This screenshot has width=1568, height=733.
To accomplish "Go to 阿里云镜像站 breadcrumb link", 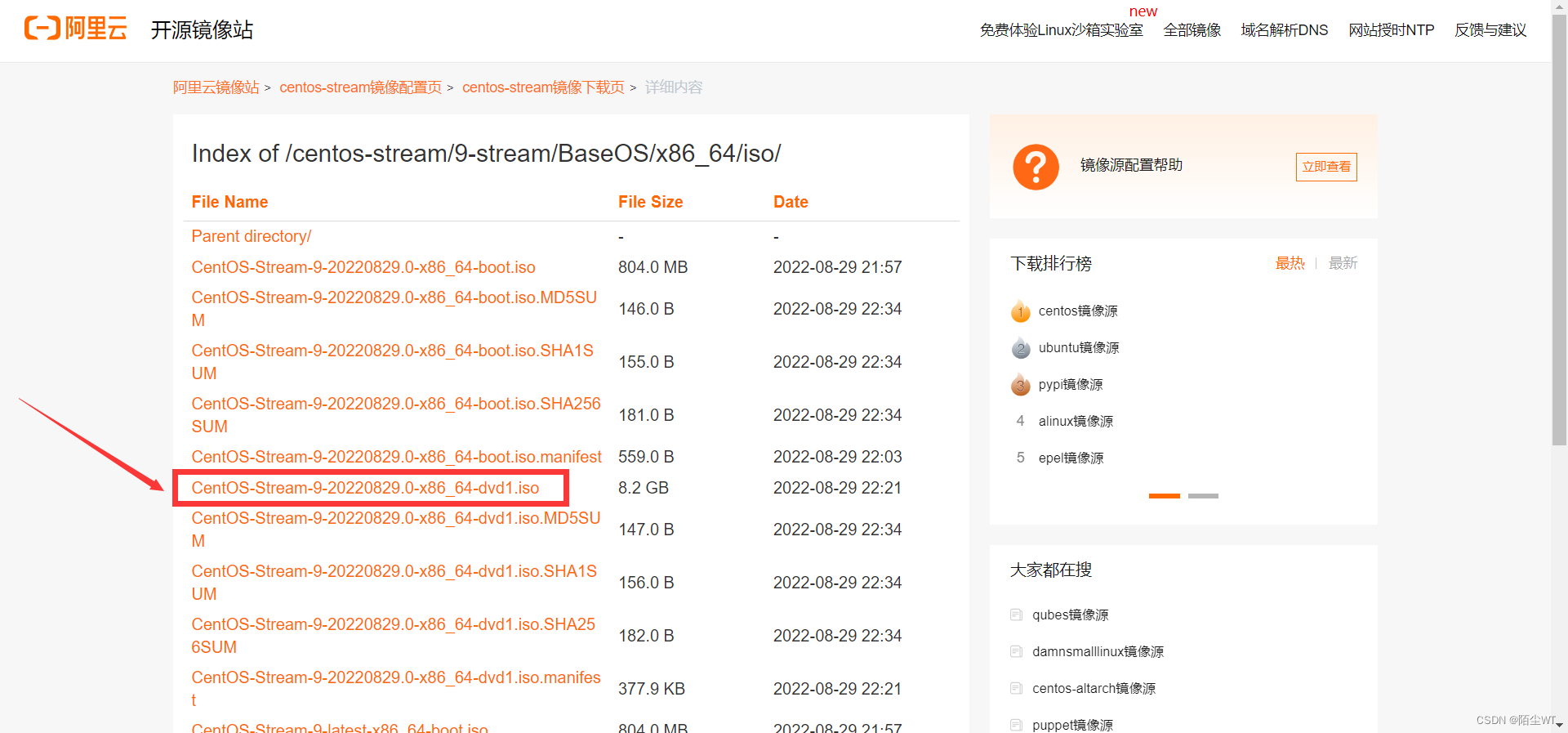I will [216, 87].
